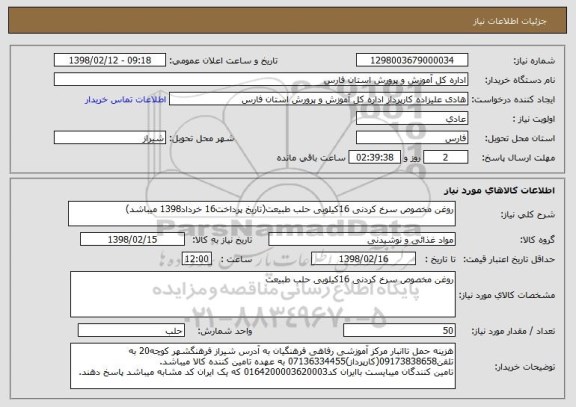576x407 pixels.
Task: Click the label شماره نیاز
Action: tap(534, 61)
